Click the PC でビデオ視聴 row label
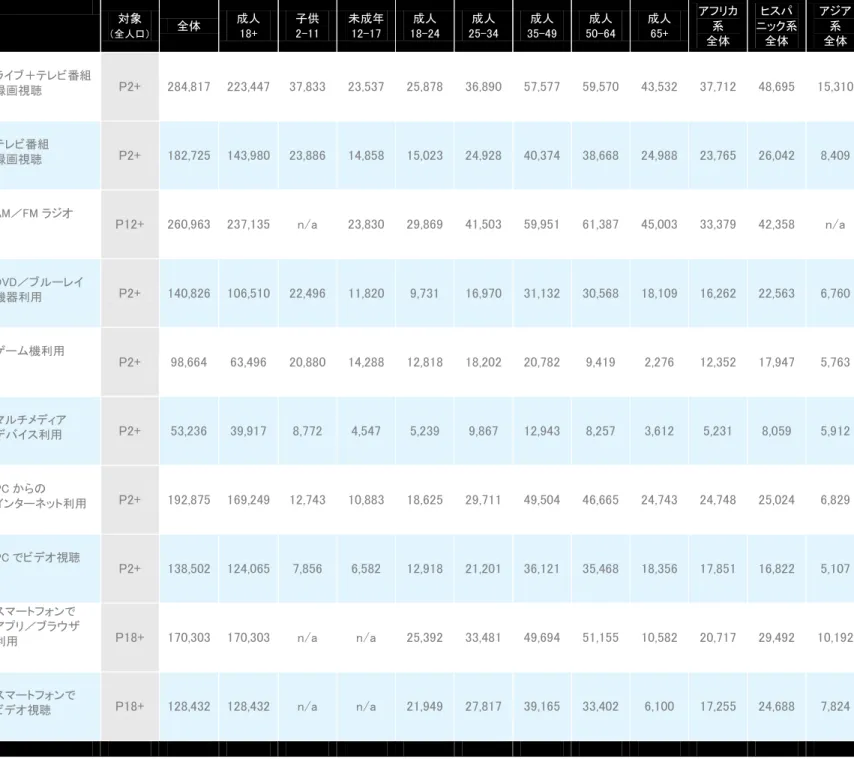Image resolution: width=854 pixels, height=759 pixels. (40, 558)
